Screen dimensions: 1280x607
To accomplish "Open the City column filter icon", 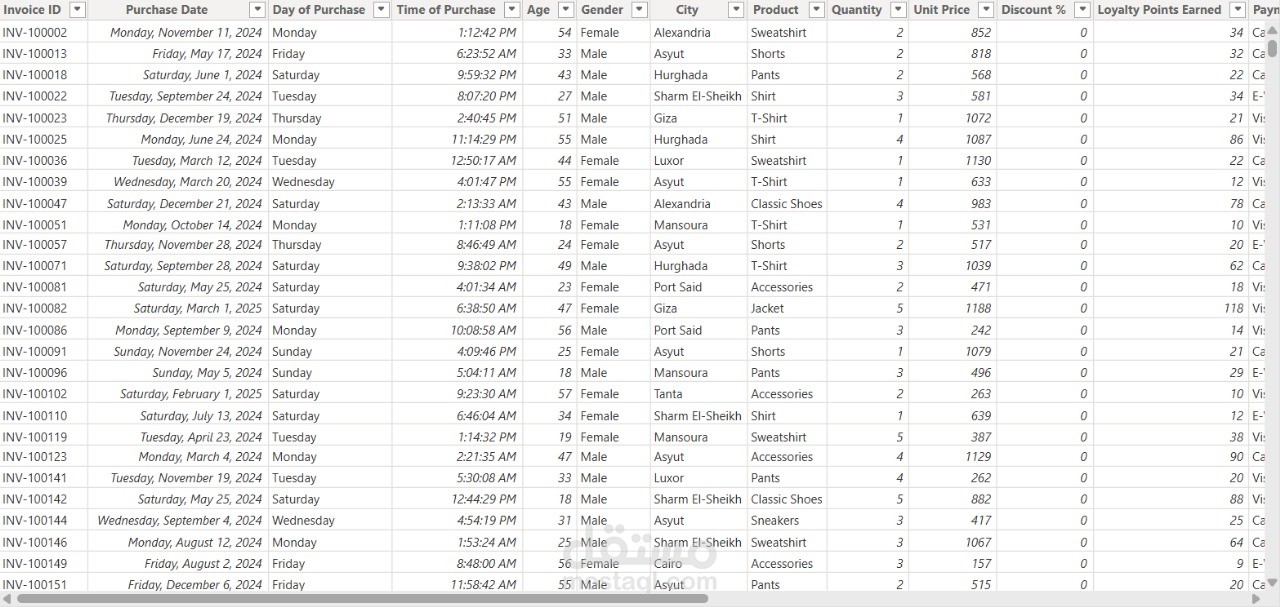I will (736, 9).
